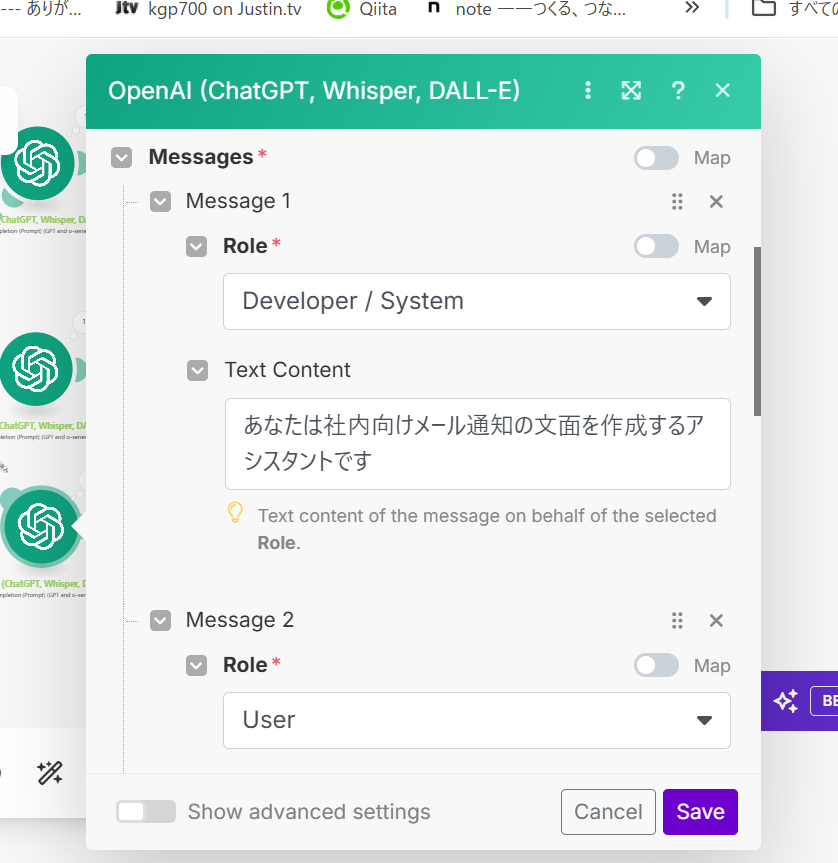The image size is (838, 863).
Task: Open the Qiita bookmark
Action: click(362, 9)
